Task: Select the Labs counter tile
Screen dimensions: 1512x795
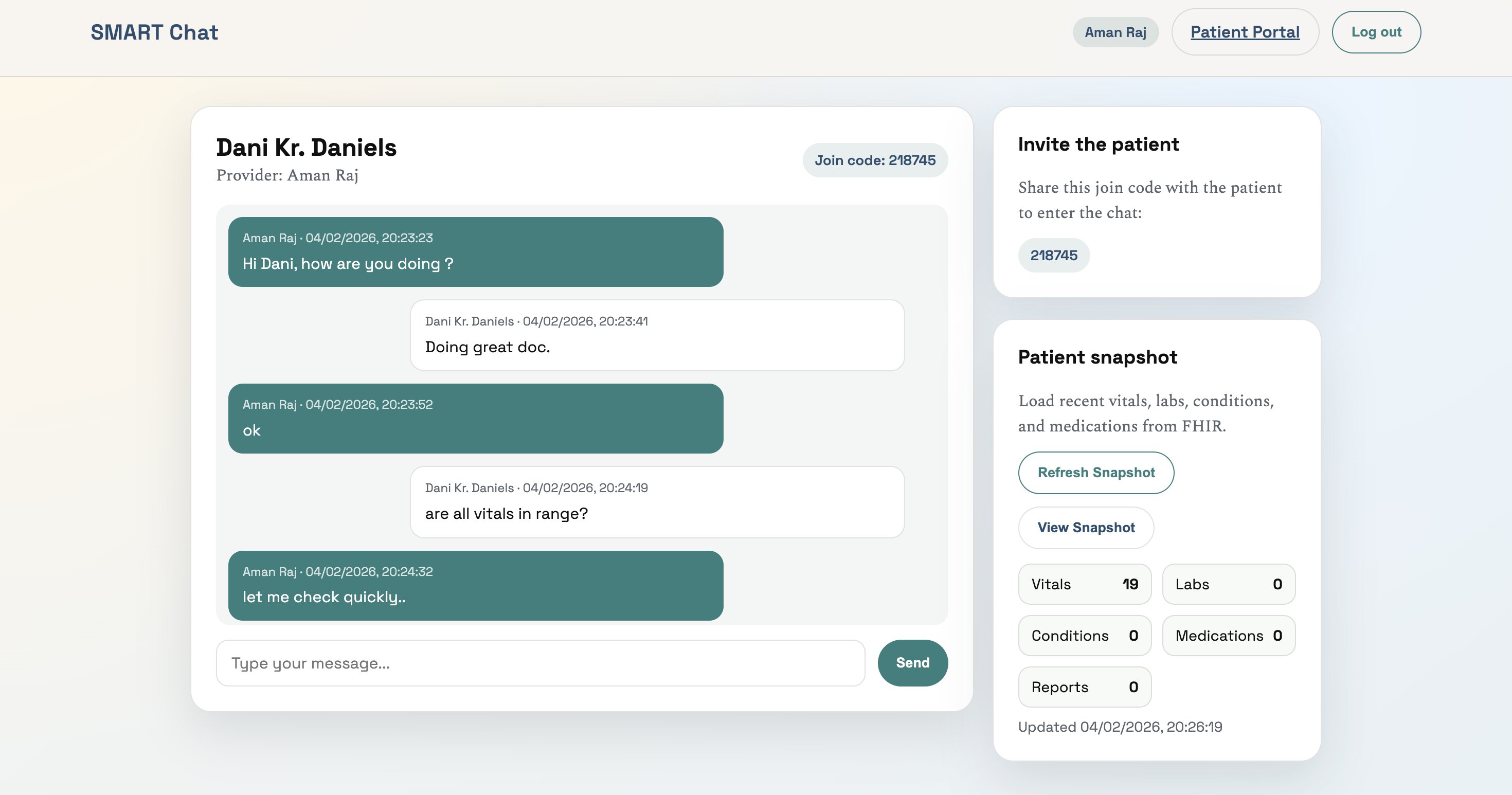Action: [x=1229, y=584]
